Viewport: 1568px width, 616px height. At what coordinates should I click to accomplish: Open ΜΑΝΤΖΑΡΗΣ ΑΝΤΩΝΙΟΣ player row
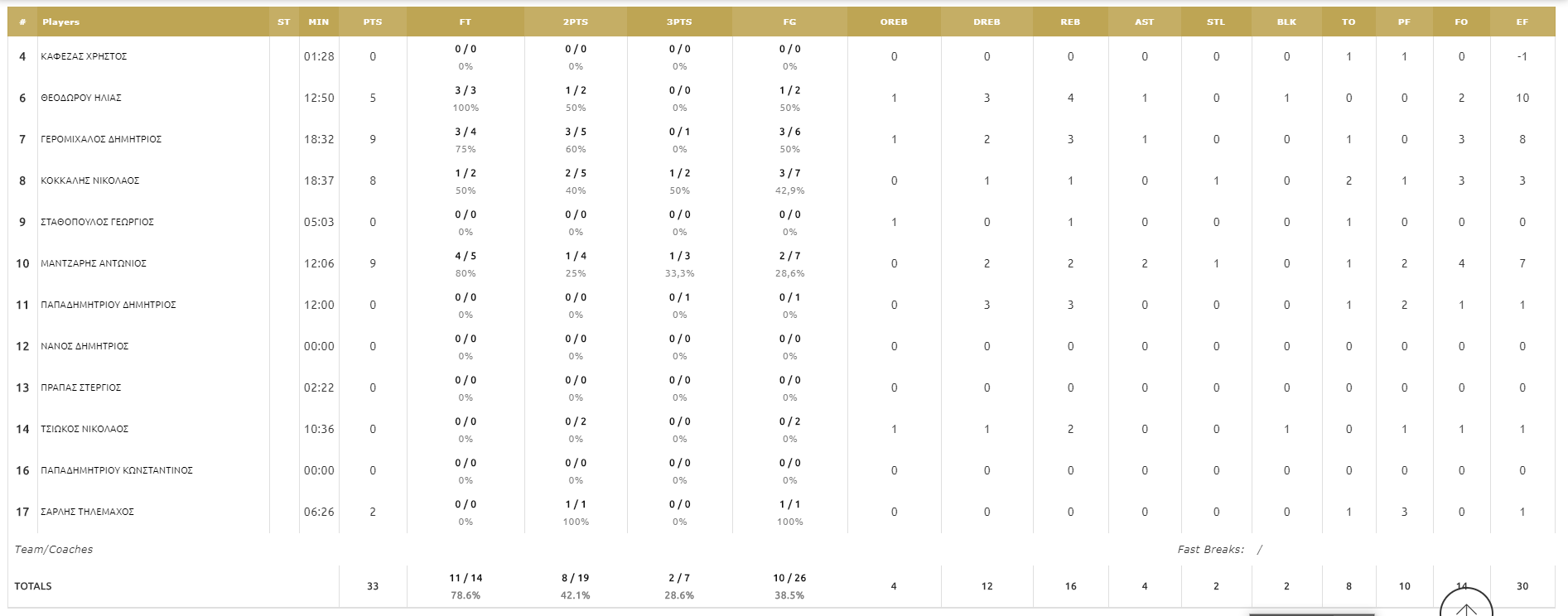point(94,263)
